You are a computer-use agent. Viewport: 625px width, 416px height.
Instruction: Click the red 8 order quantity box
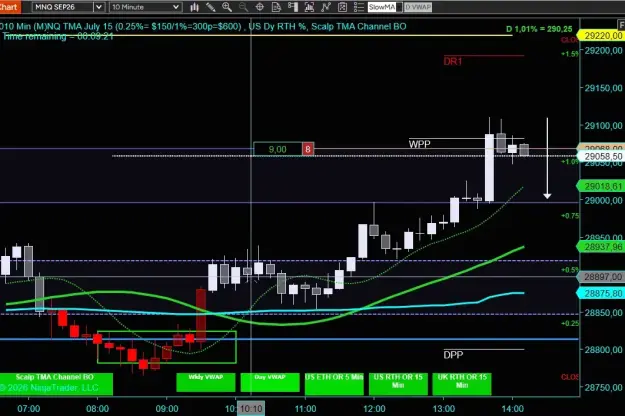coord(308,149)
